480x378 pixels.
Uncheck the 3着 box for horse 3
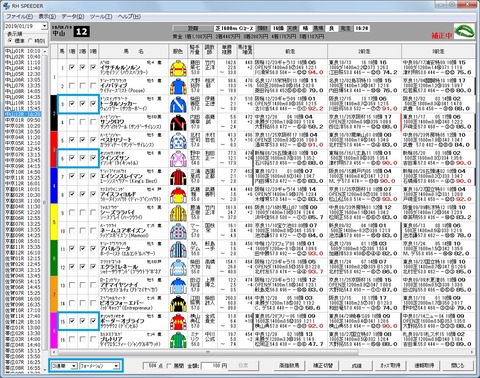pos(93,104)
